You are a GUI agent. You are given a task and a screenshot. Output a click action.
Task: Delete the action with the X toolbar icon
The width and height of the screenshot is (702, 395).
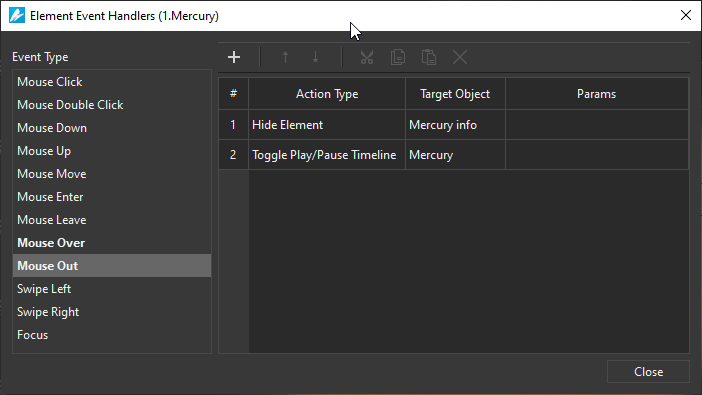coord(460,57)
